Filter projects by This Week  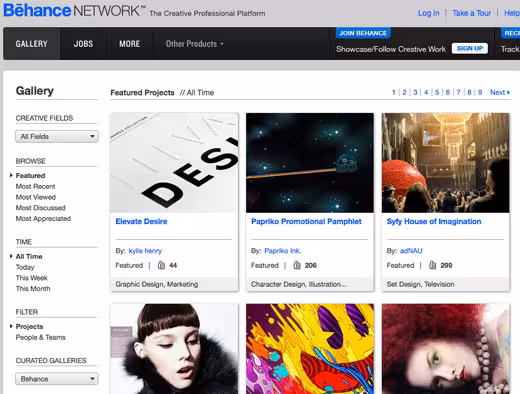coord(32,278)
